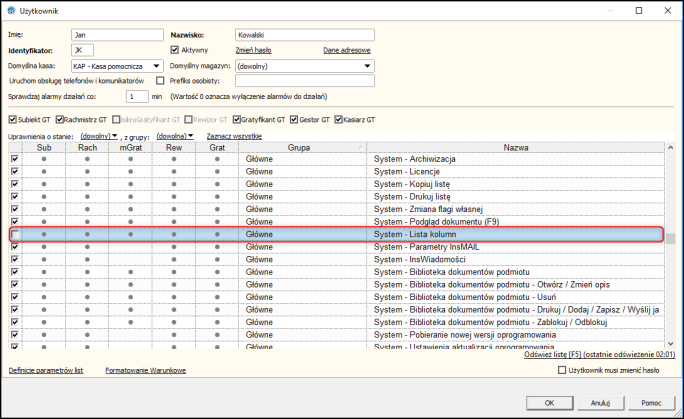Click the permissions list scrollbar thumb
The height and width of the screenshot is (419, 684).
(x=670, y=238)
